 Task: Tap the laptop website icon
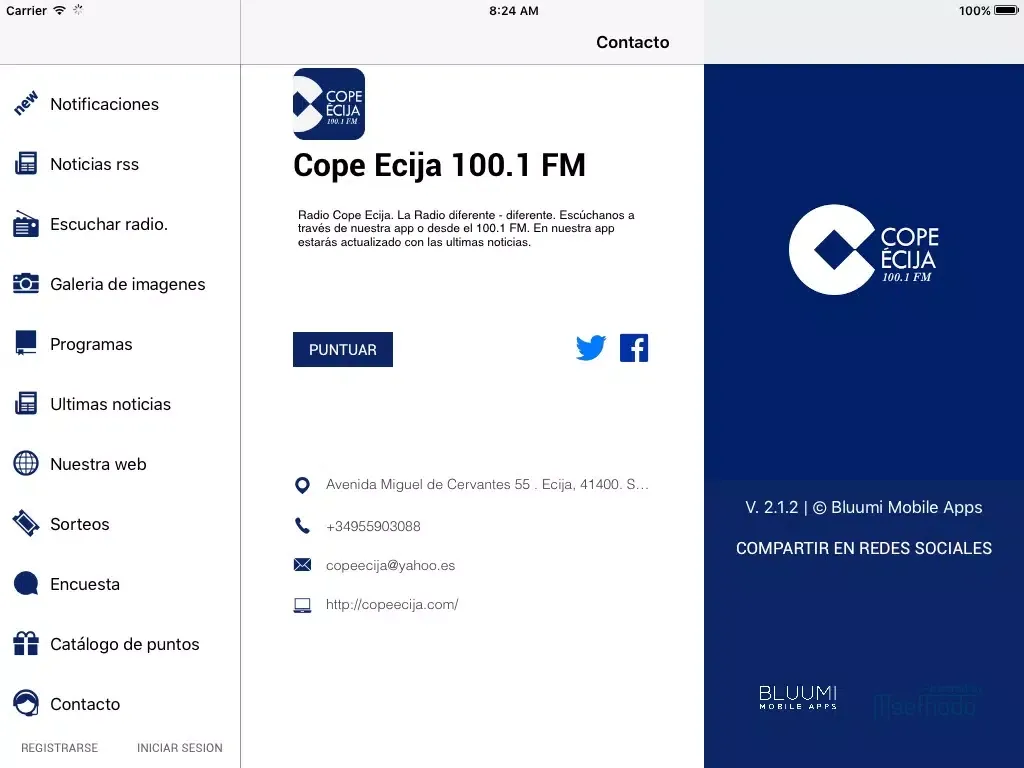point(302,605)
